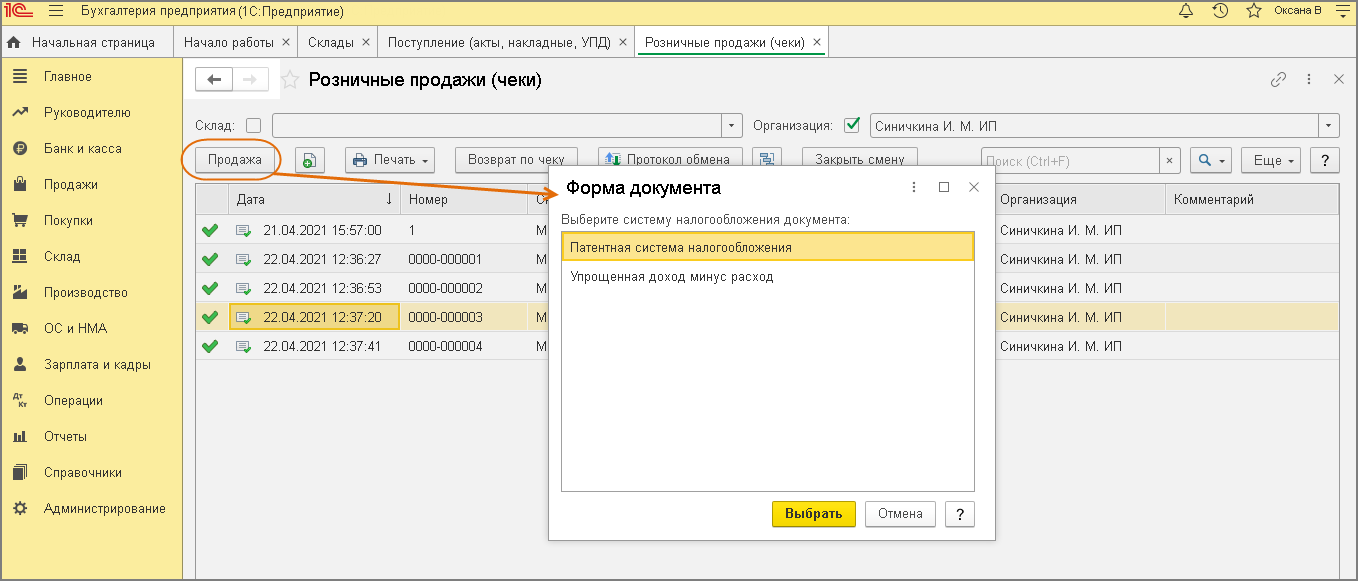Screen dimensions: 1358x581
Task: Open the 1C main menu hamburger icon
Action: [56, 12]
